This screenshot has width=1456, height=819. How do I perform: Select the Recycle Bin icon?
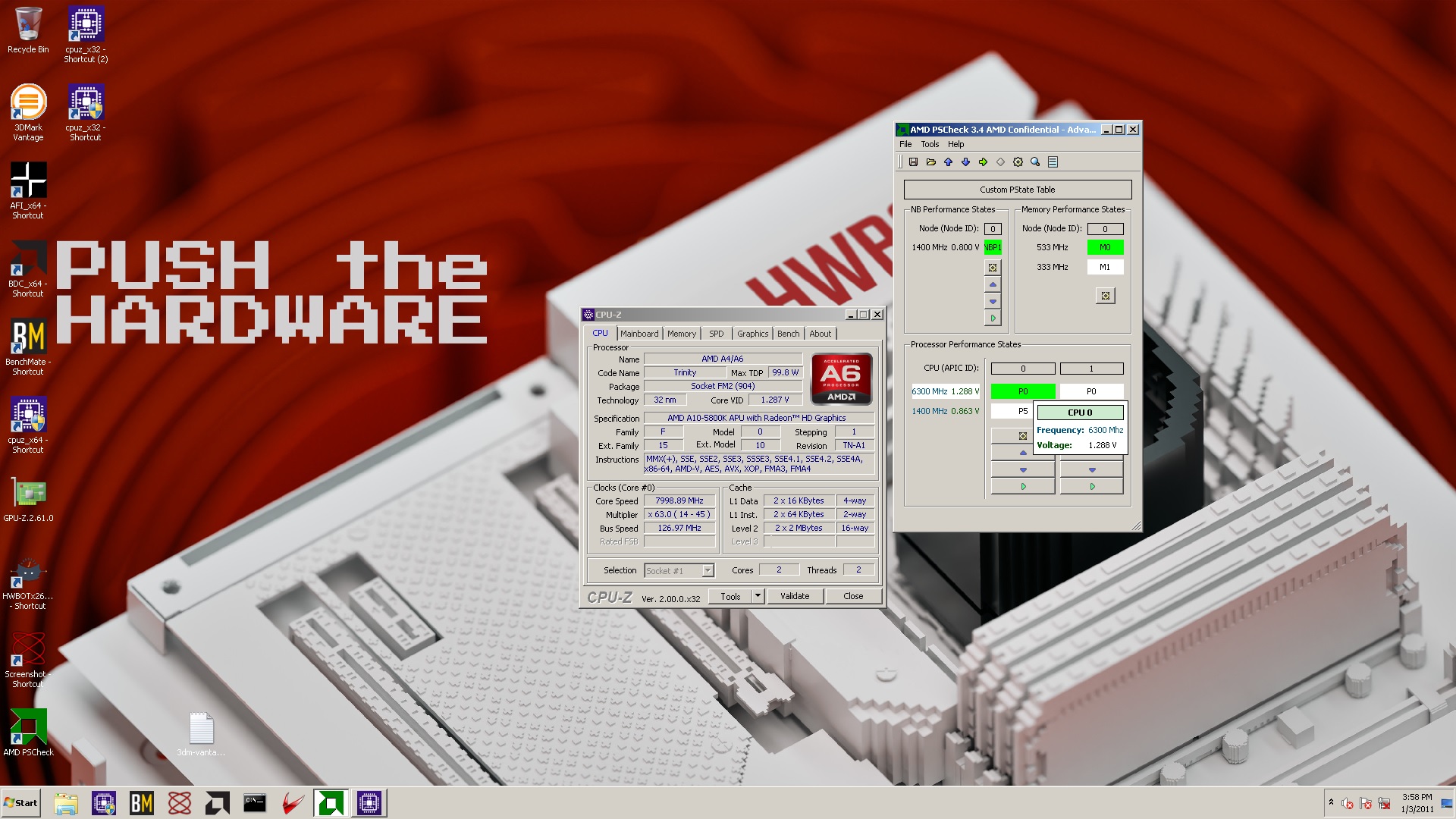[x=28, y=30]
